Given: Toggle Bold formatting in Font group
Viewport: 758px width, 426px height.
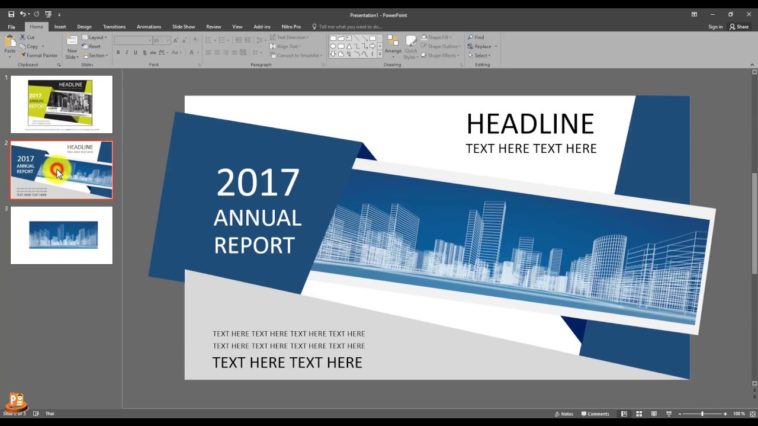Looking at the screenshot, I should [119, 52].
